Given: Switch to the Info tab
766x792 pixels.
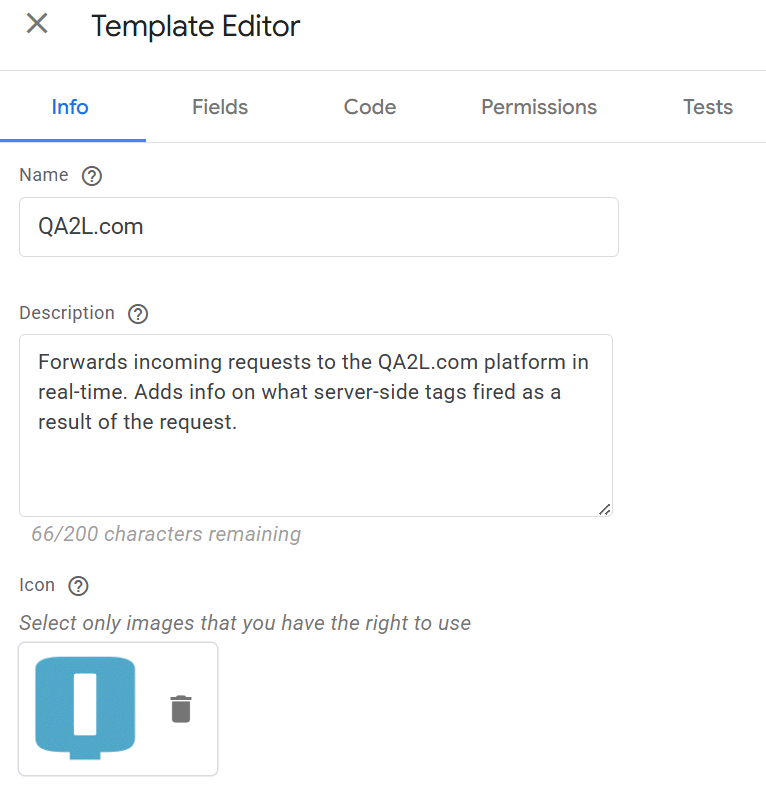Looking at the screenshot, I should [x=70, y=107].
